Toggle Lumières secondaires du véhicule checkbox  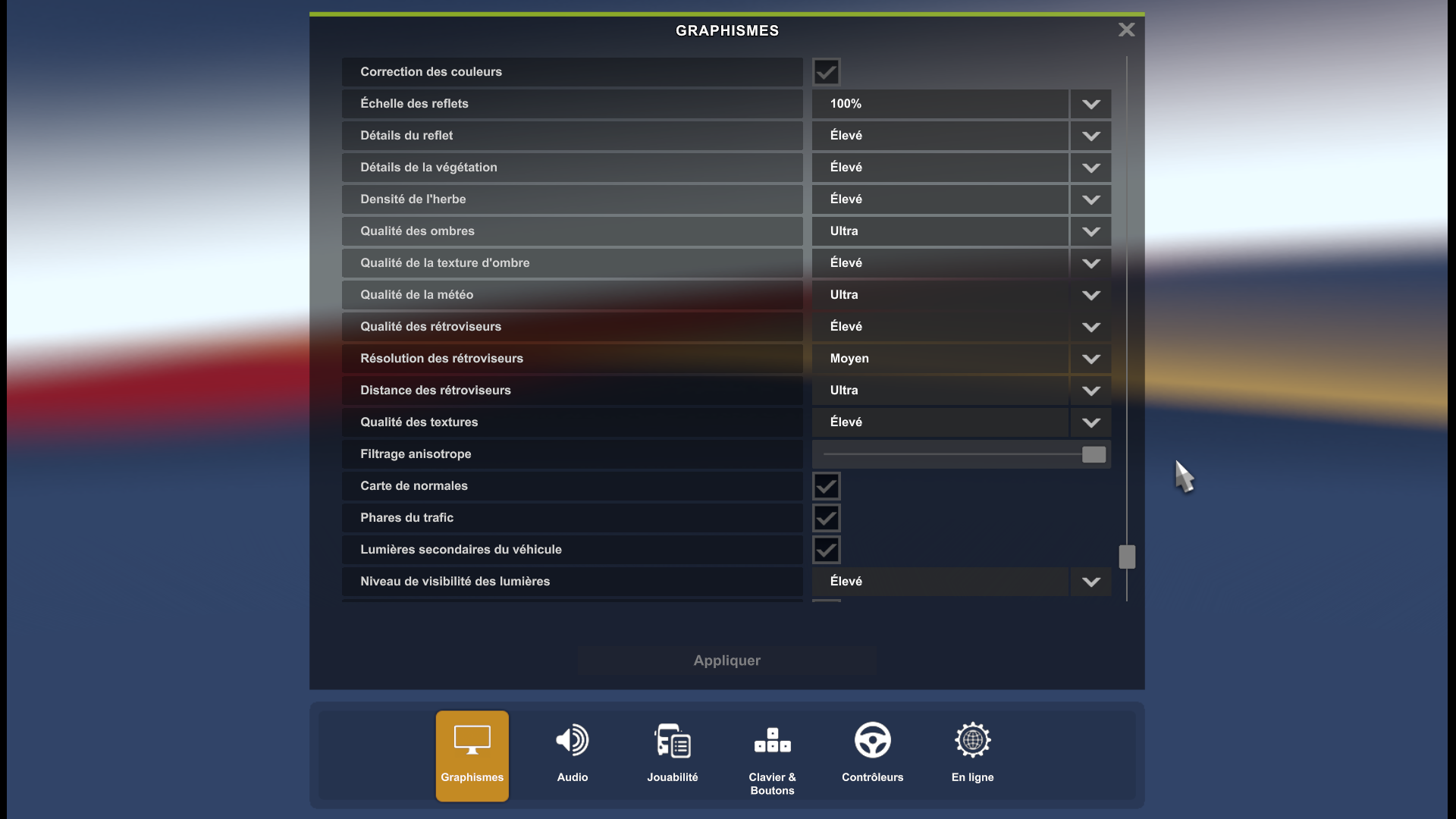(826, 550)
